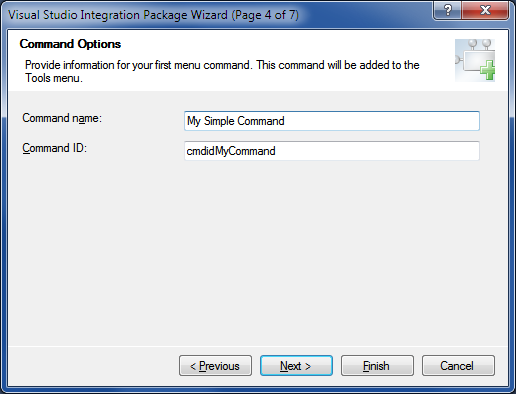The image size is (516, 394).
Task: Click the 'Command Options' heading
Action: pyautogui.click(x=70, y=44)
